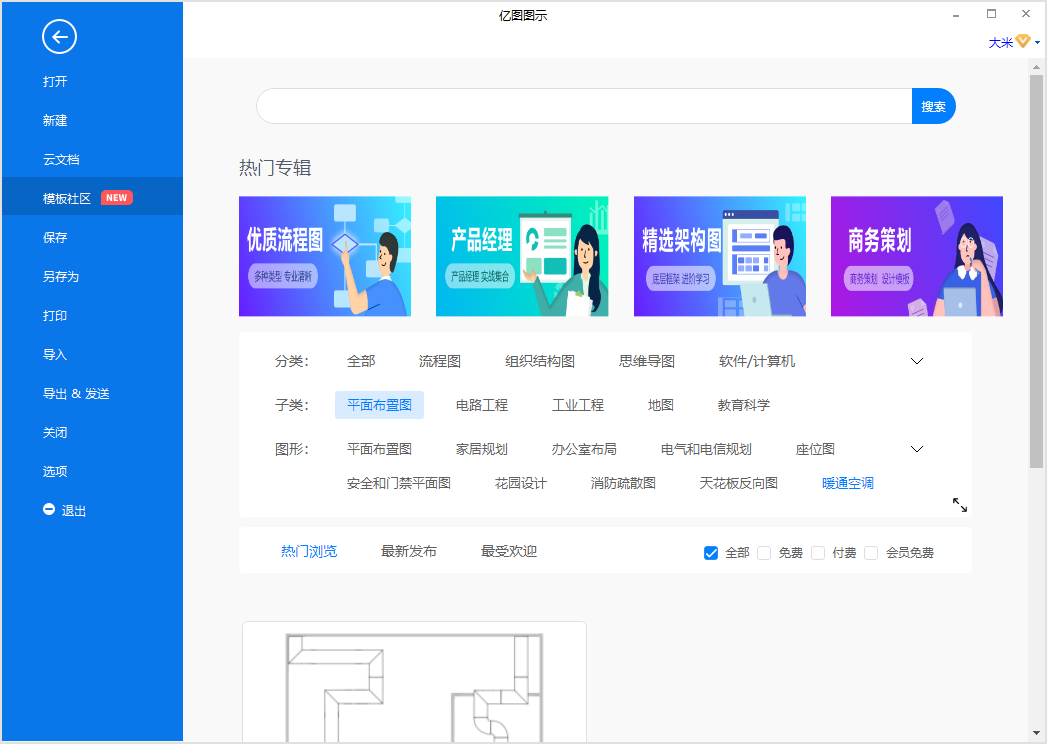Click the scrollbar down arrow
This screenshot has height=744, width=1047.
tap(1036, 733)
